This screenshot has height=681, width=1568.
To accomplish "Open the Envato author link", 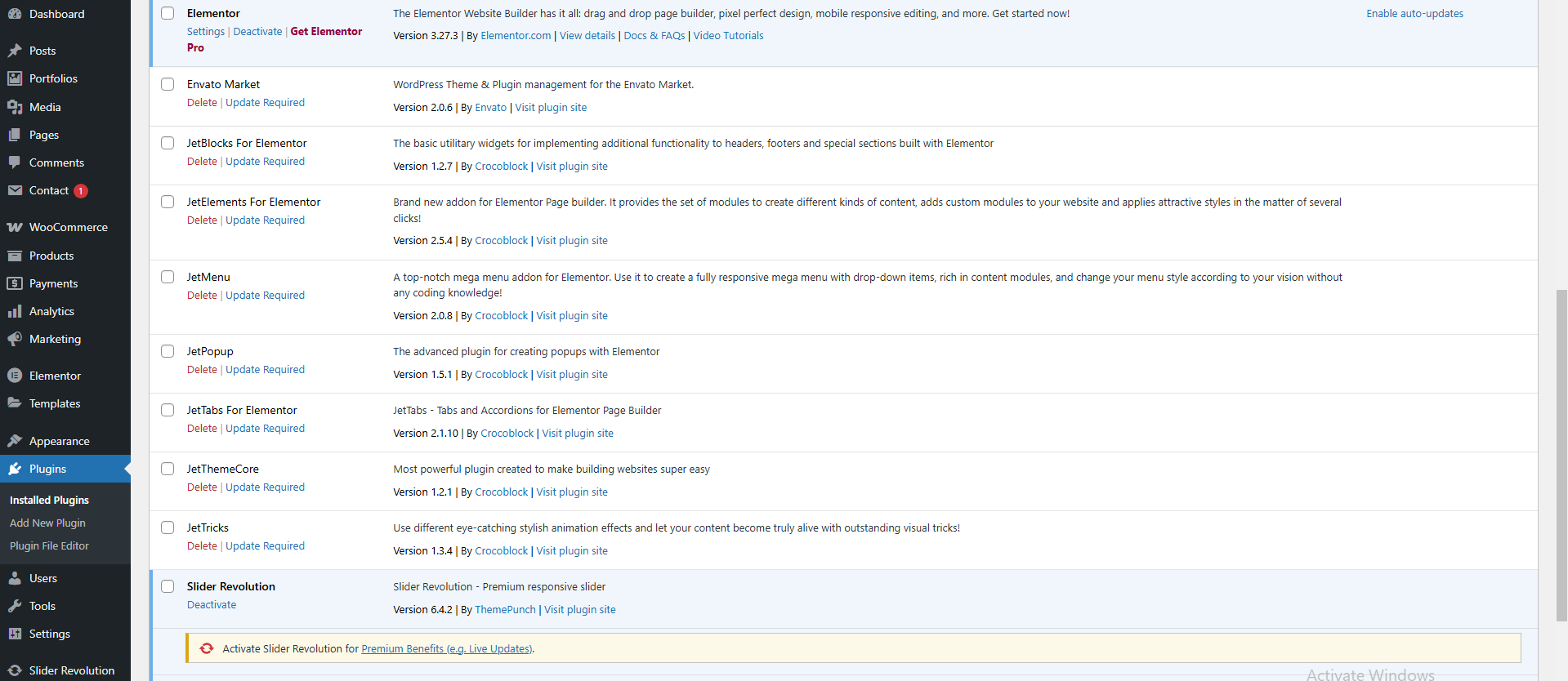I will 490,107.
